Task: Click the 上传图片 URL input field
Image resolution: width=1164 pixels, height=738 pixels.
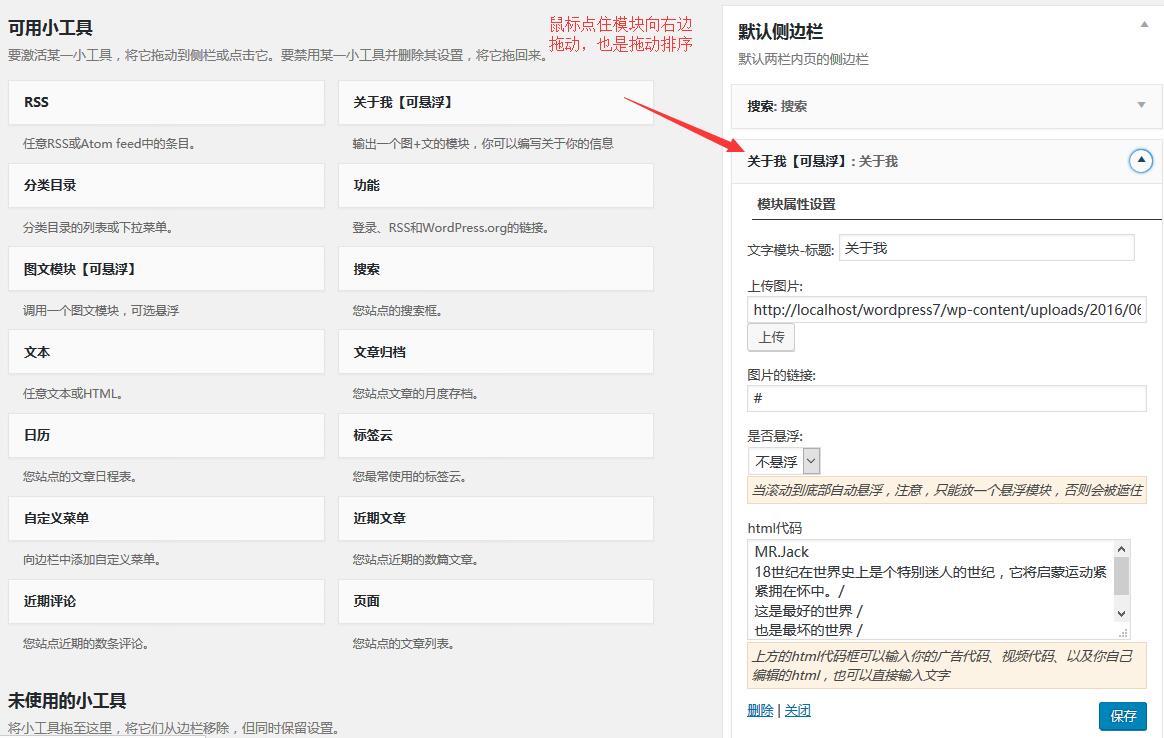Action: click(946, 310)
